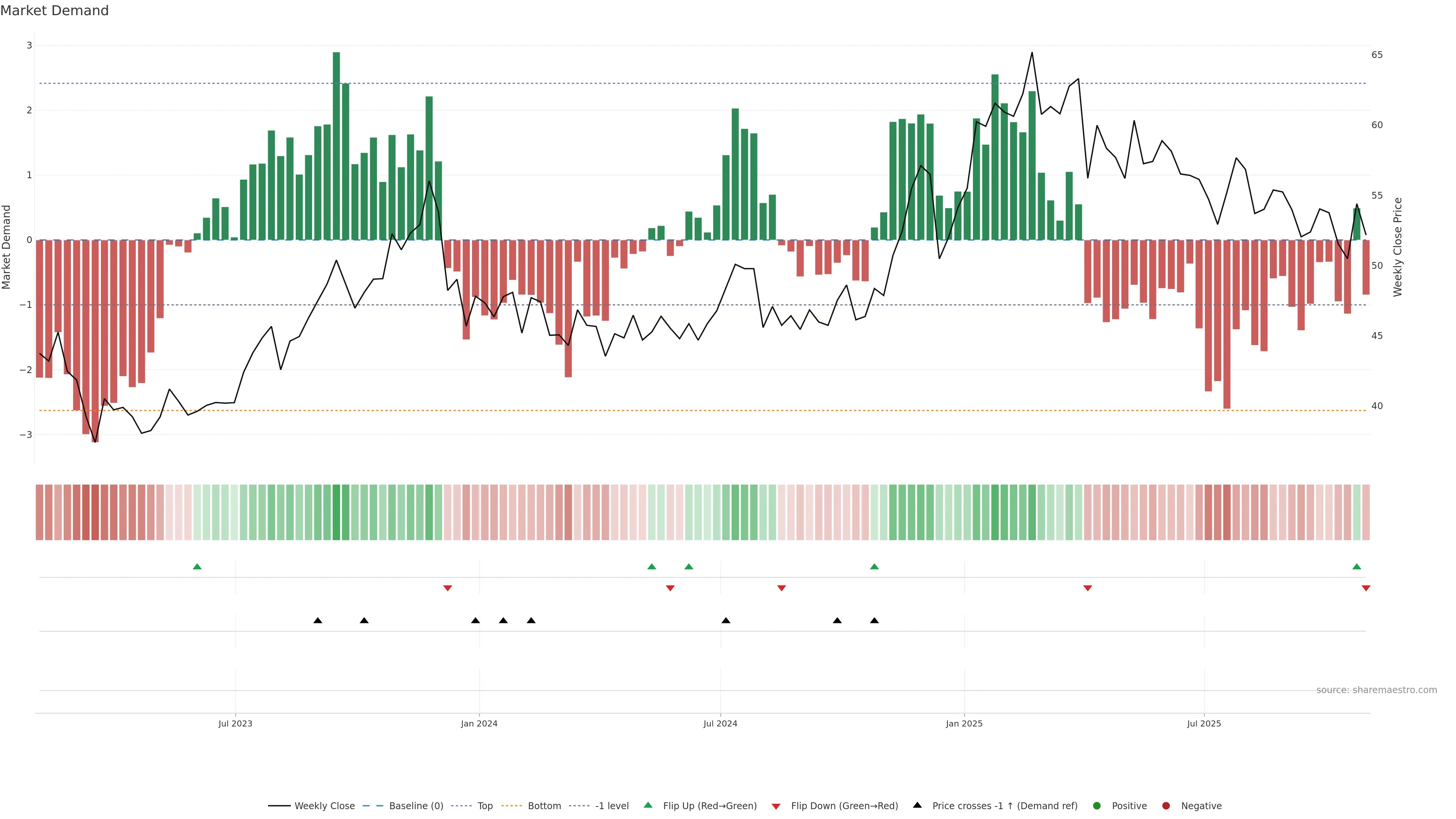Click Price crosses -1 black triangle legend
The image size is (1456, 819).
tap(917, 805)
